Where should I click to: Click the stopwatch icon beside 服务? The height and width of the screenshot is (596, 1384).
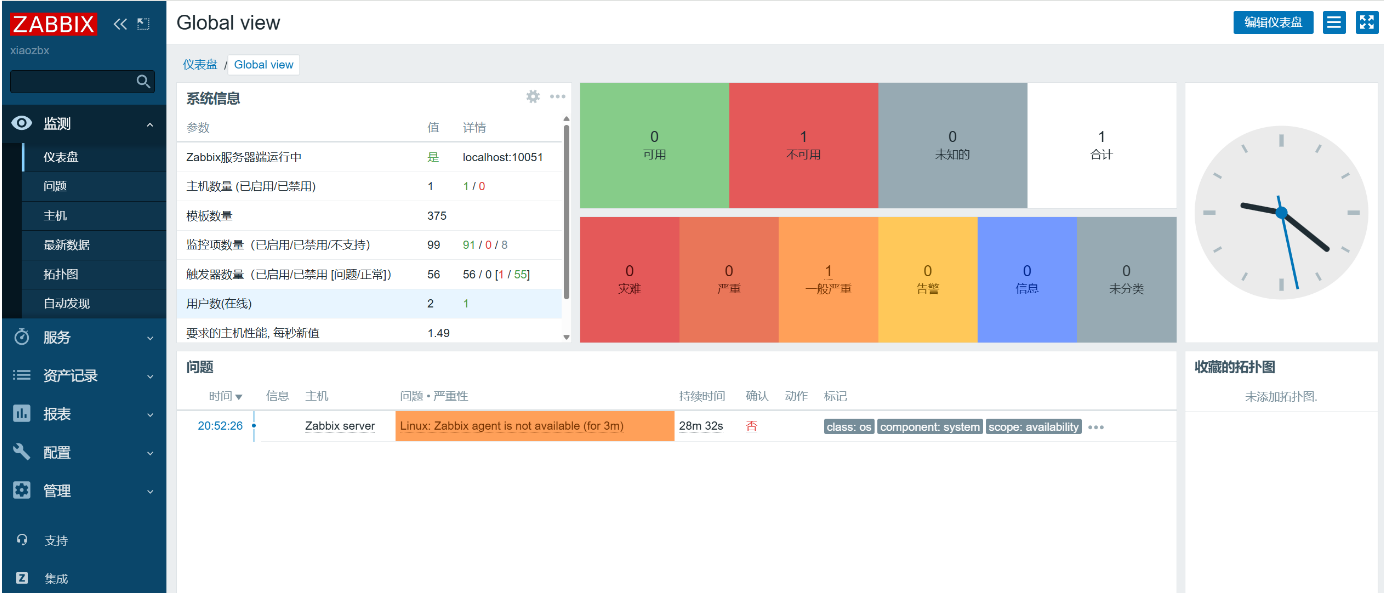22,338
